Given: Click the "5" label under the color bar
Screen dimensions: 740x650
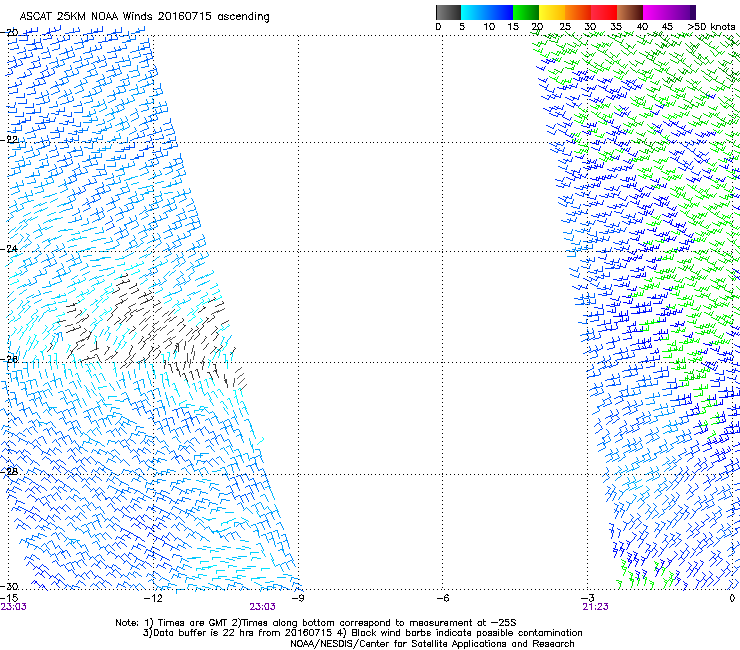Looking at the screenshot, I should coord(462,26).
